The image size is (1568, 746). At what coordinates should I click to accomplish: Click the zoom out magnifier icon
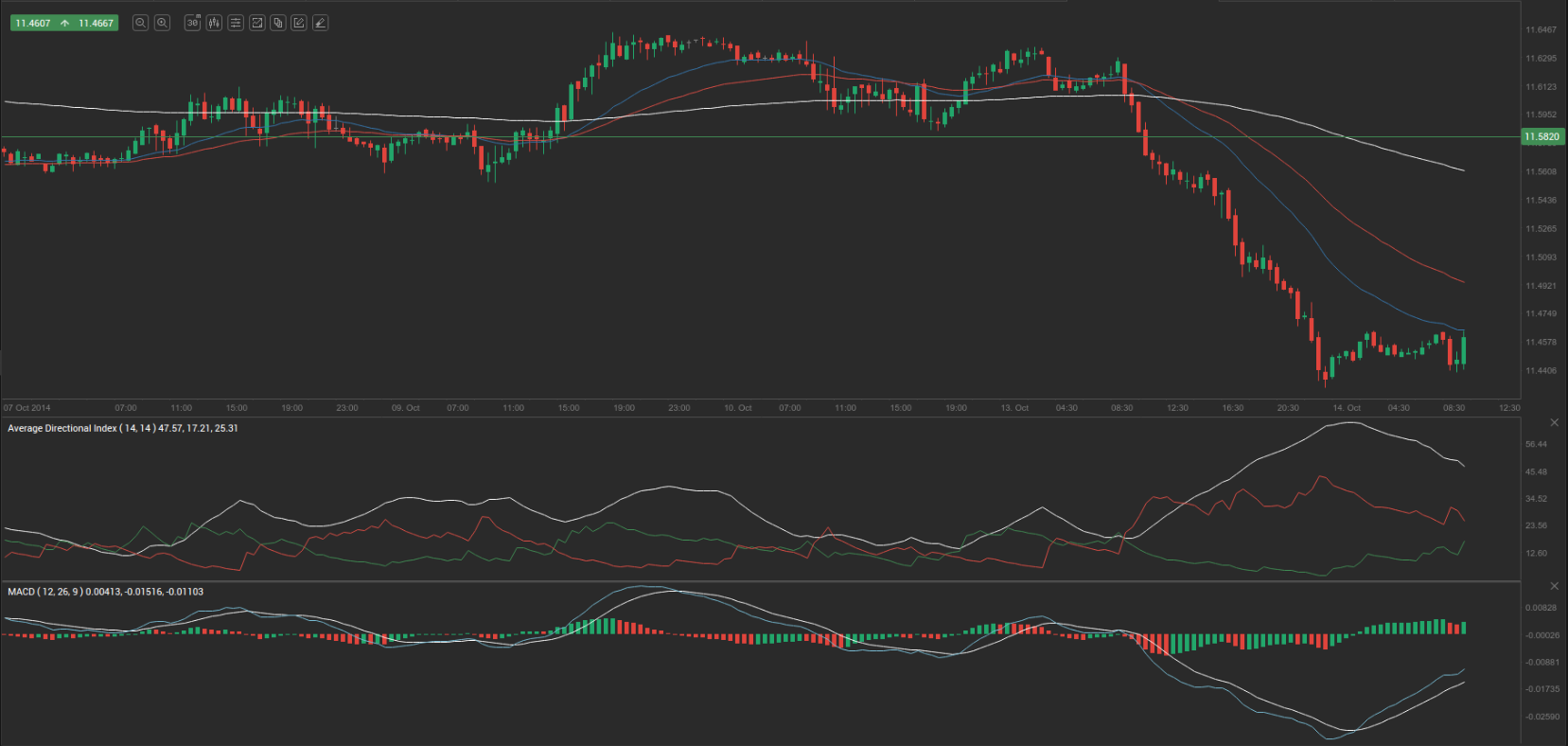click(141, 23)
